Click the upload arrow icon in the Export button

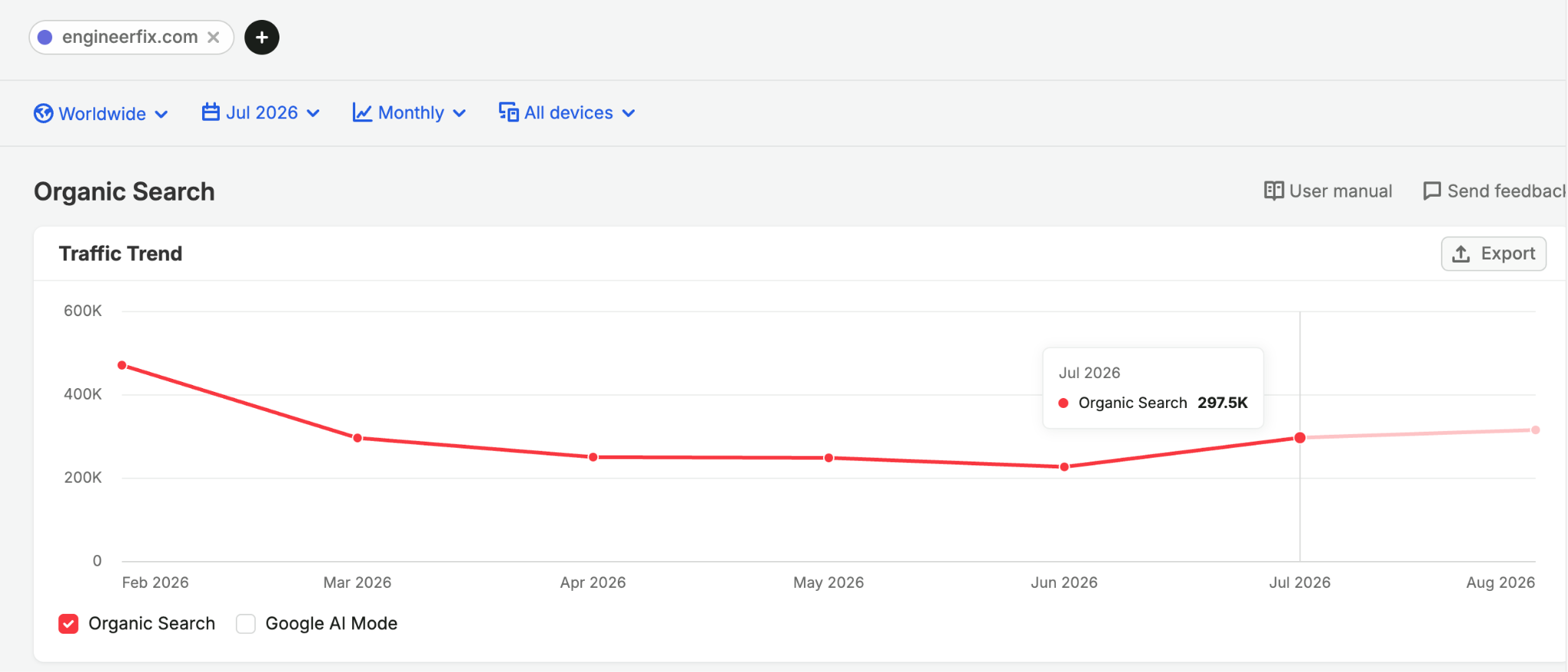1461,254
